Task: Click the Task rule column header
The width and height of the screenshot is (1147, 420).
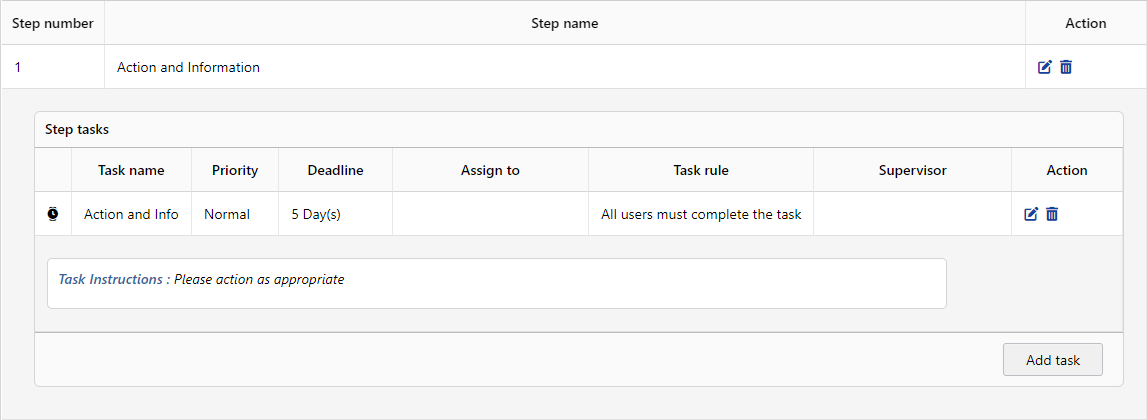Action: point(701,170)
